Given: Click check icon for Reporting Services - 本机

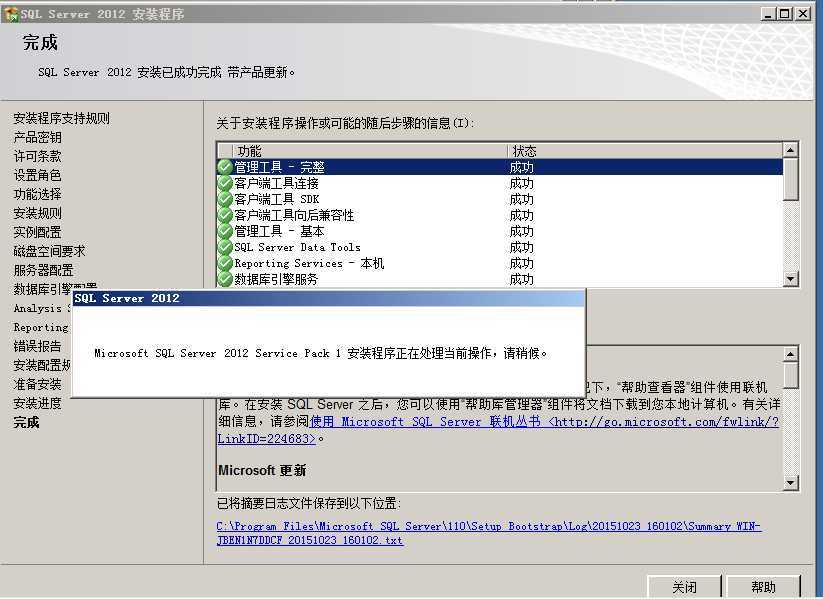Looking at the screenshot, I should 225,263.
